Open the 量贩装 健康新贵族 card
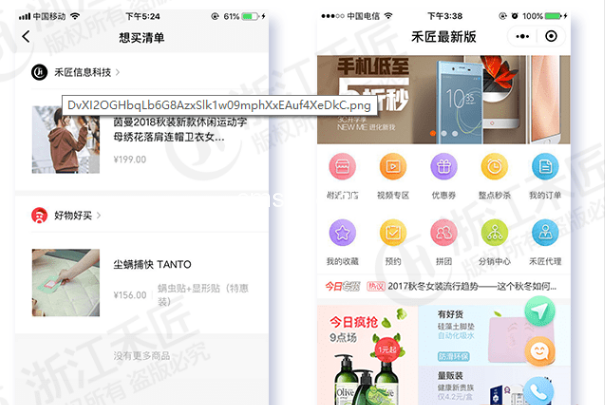The height and width of the screenshot is (405, 605). point(494,386)
